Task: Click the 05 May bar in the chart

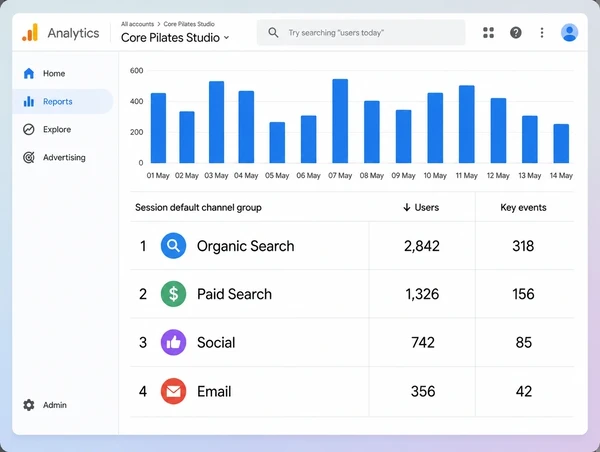Action: pyautogui.click(x=277, y=142)
